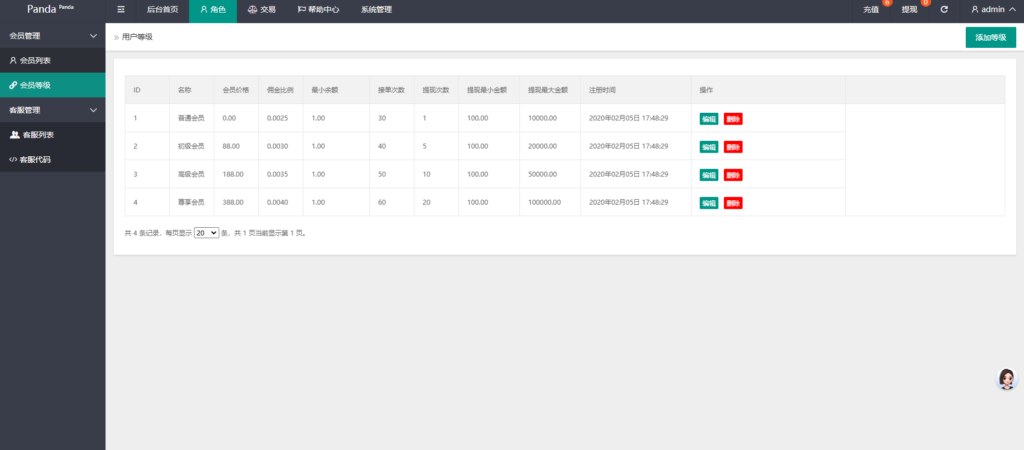Collapse the 会员管理 sidebar group
The width and height of the screenshot is (1024, 450).
coord(52,35)
